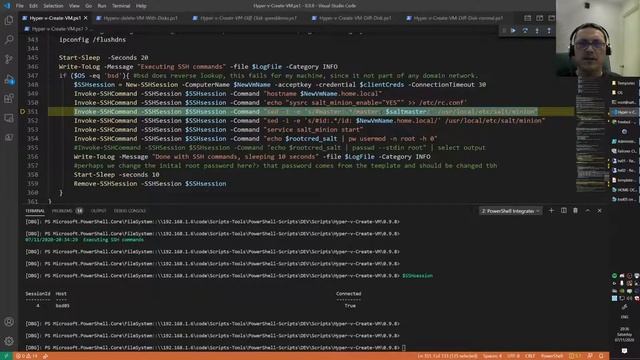Click the debug Step Out button

[x=549, y=31]
